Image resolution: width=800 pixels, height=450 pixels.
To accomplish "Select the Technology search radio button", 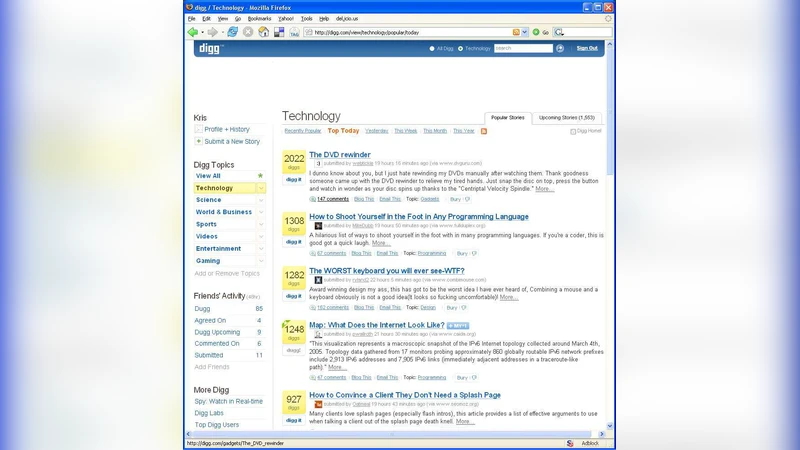I will (461, 48).
